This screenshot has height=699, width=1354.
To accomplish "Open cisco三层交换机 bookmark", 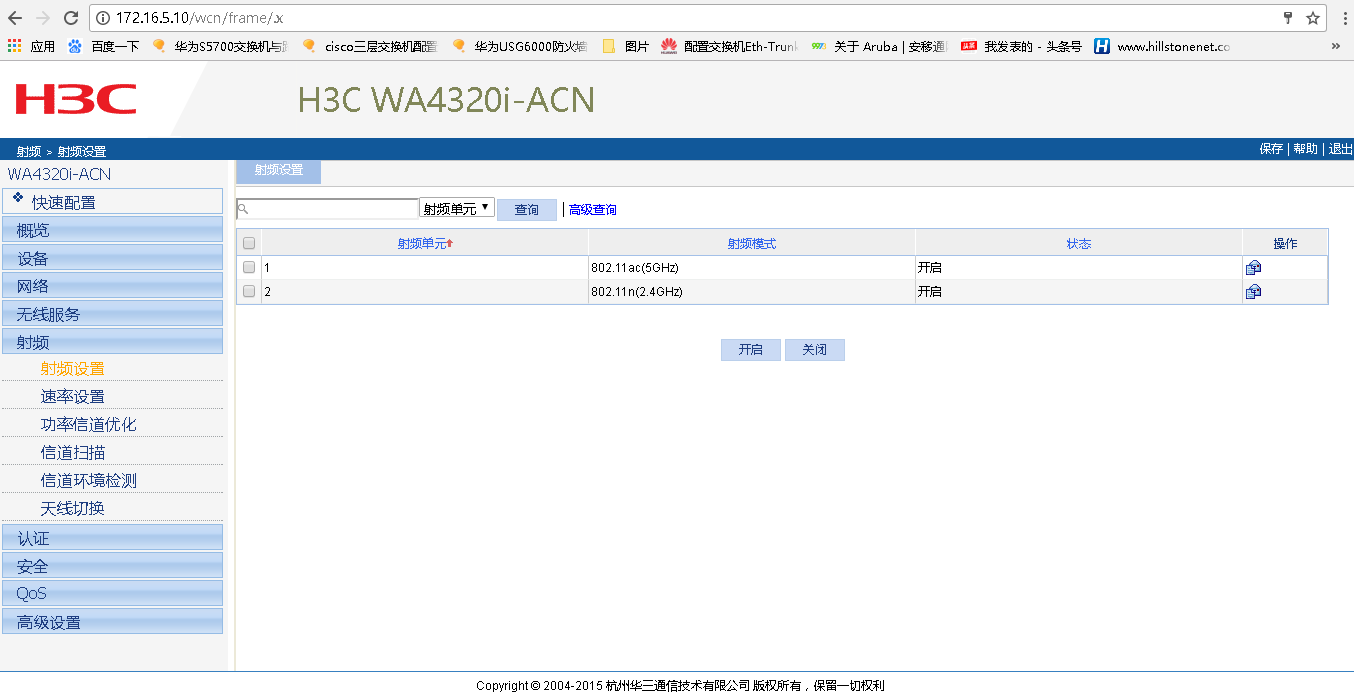I will click(x=370, y=46).
